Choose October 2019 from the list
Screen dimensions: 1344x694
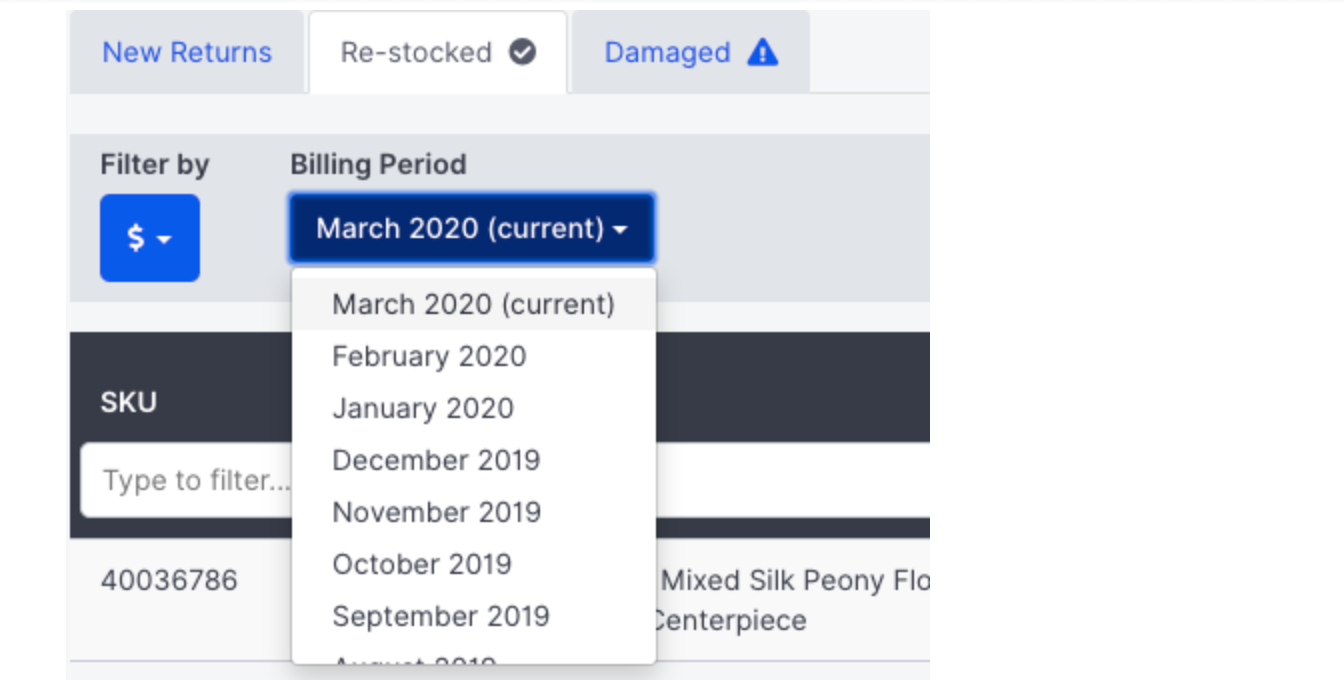[421, 564]
